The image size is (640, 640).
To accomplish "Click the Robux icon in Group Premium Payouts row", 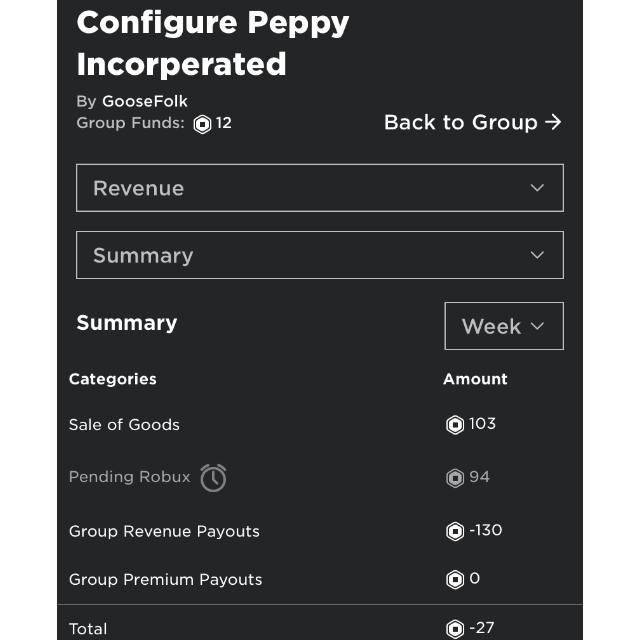I will click(x=455, y=579).
